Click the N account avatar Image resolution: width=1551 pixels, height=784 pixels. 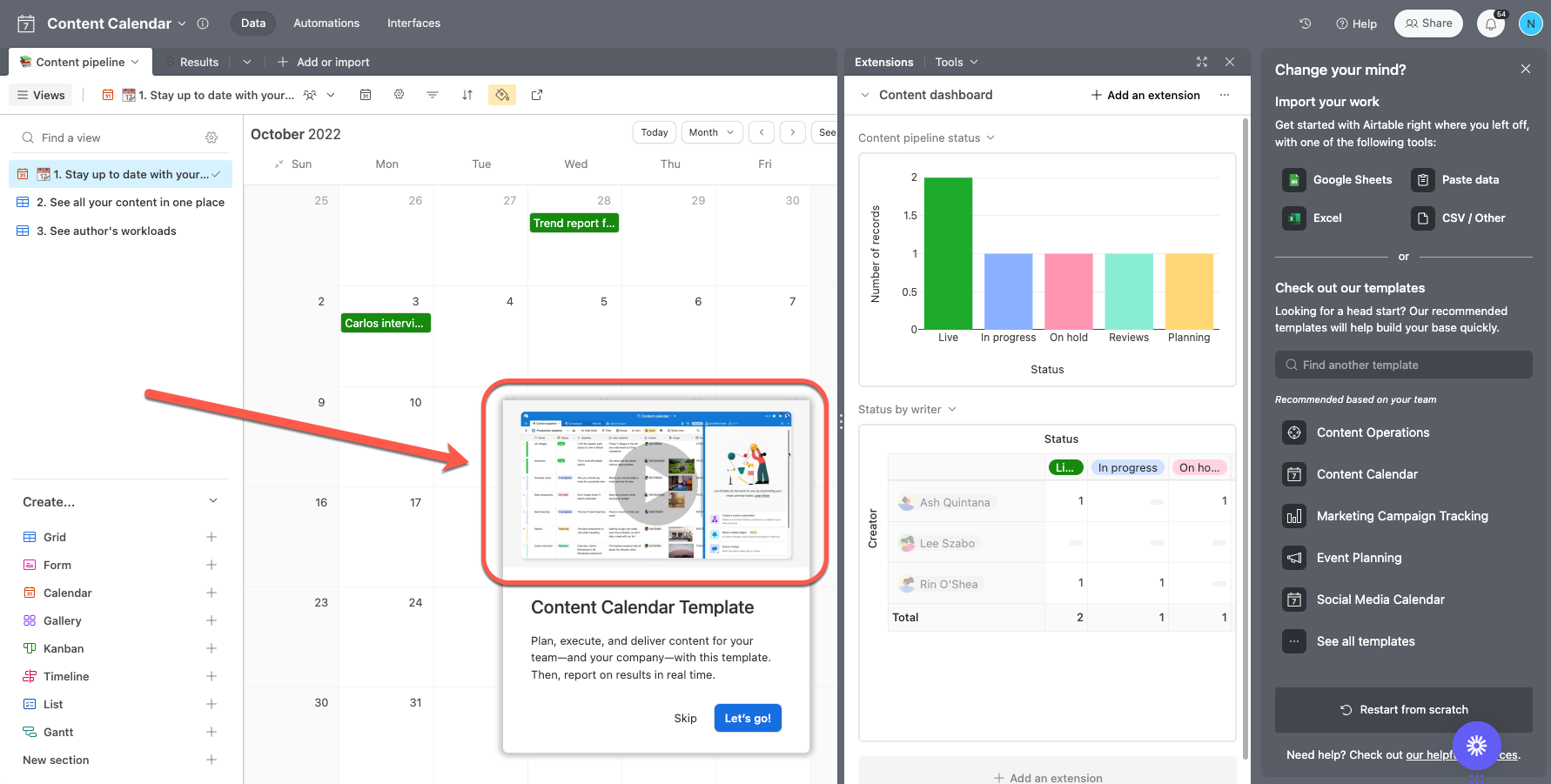[1531, 23]
